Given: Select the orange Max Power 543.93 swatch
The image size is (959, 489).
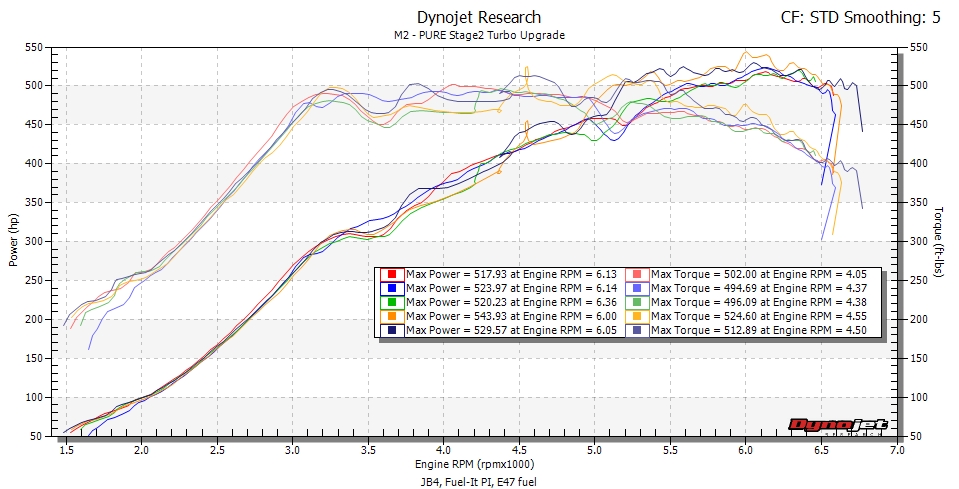Looking at the screenshot, I should (x=392, y=316).
